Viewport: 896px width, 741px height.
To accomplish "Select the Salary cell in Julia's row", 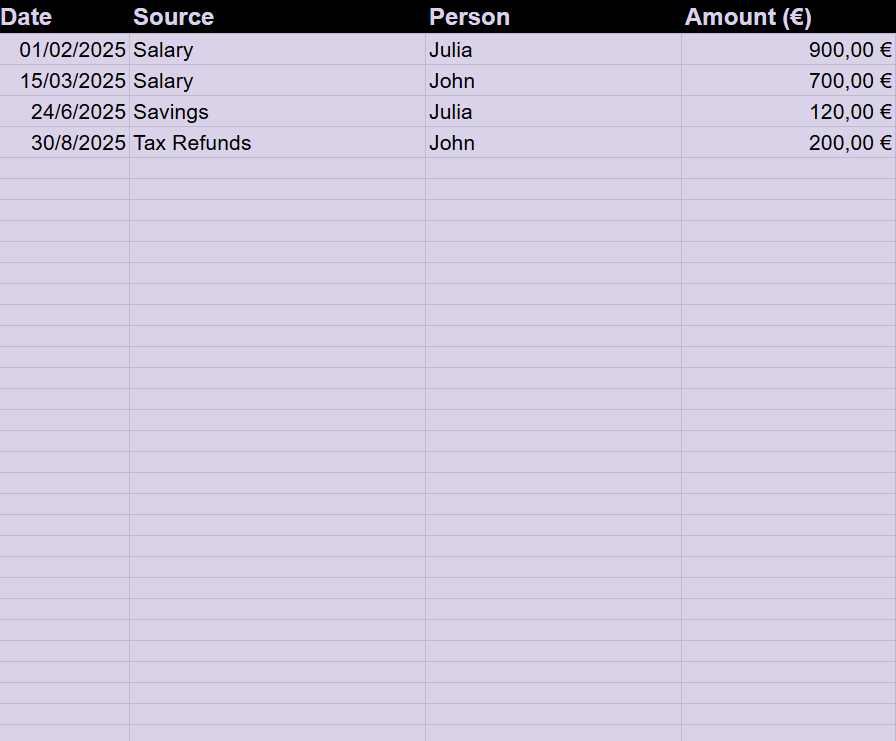I will pos(163,50).
